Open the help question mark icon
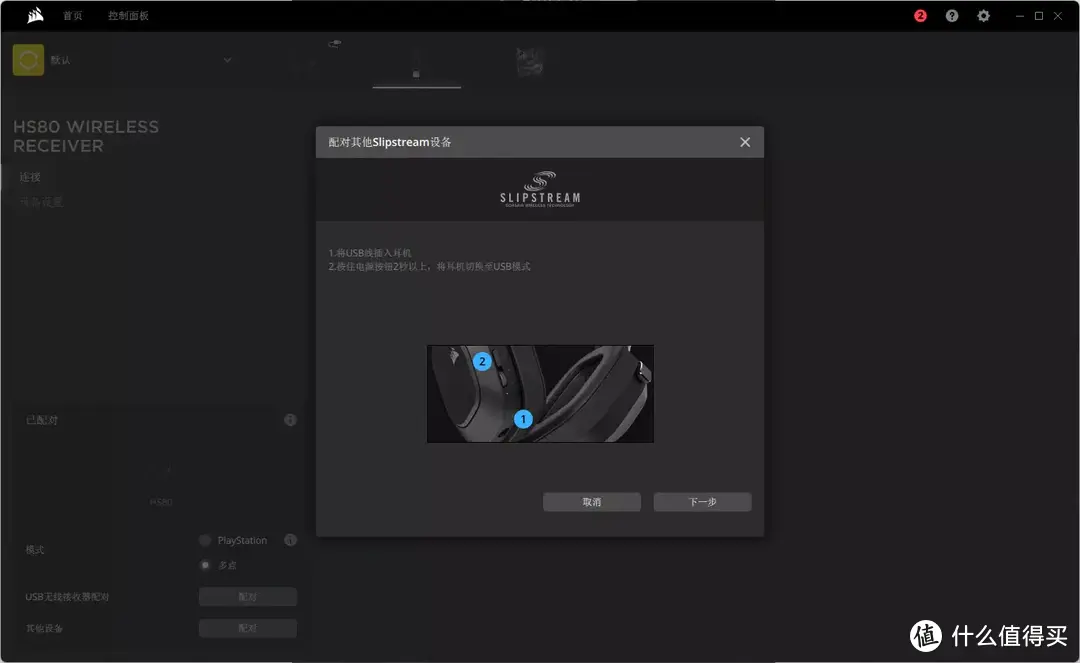 pyautogui.click(x=952, y=16)
